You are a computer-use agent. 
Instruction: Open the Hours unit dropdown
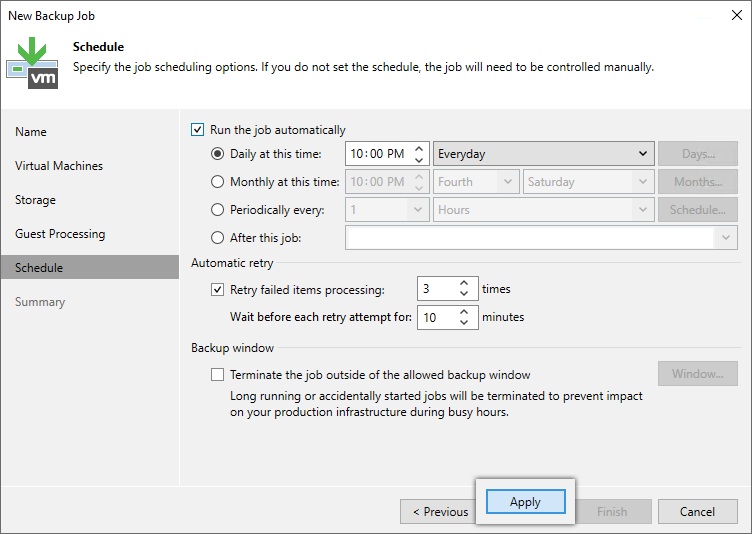543,210
